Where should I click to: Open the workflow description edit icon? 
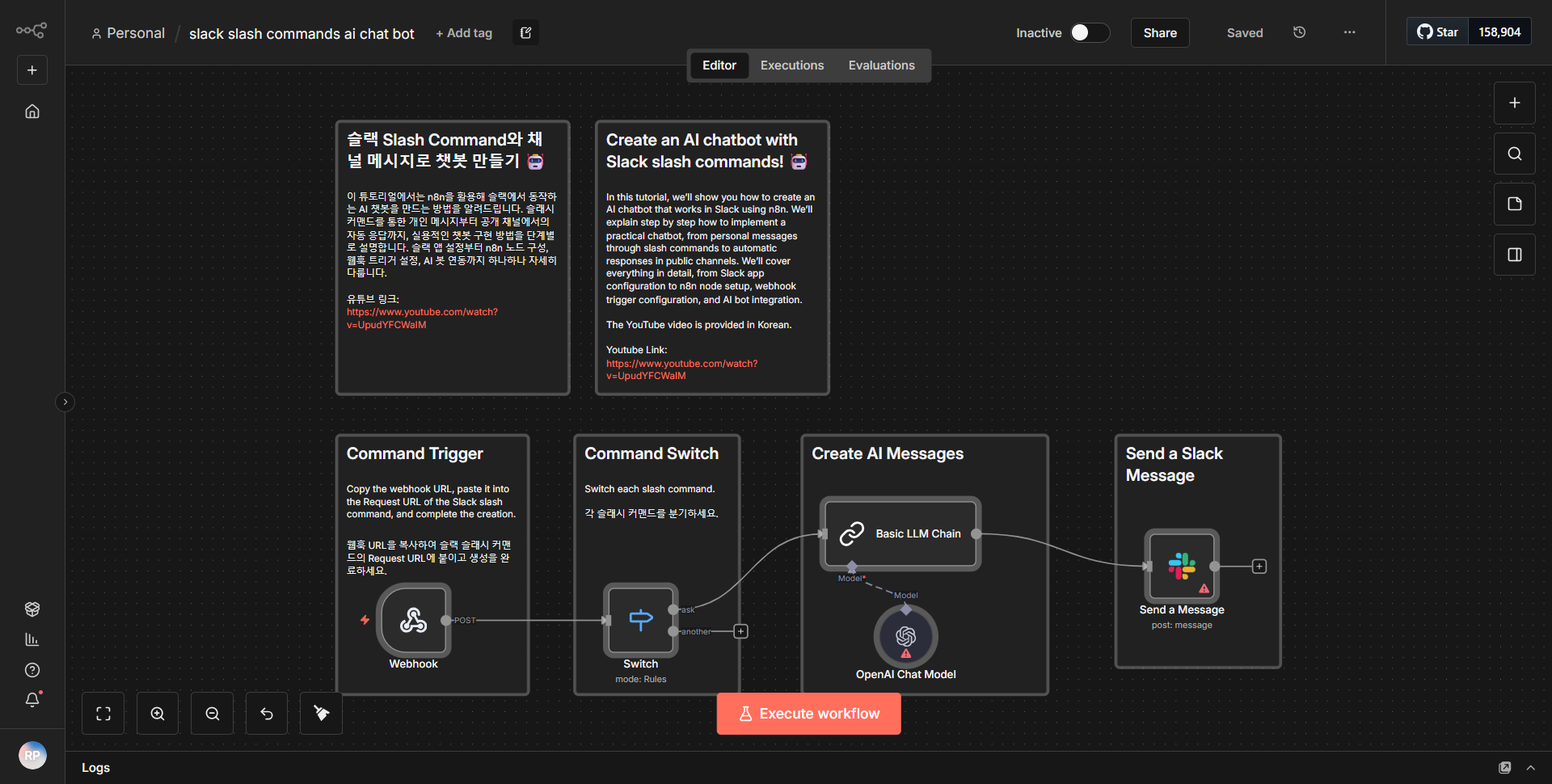click(x=525, y=33)
